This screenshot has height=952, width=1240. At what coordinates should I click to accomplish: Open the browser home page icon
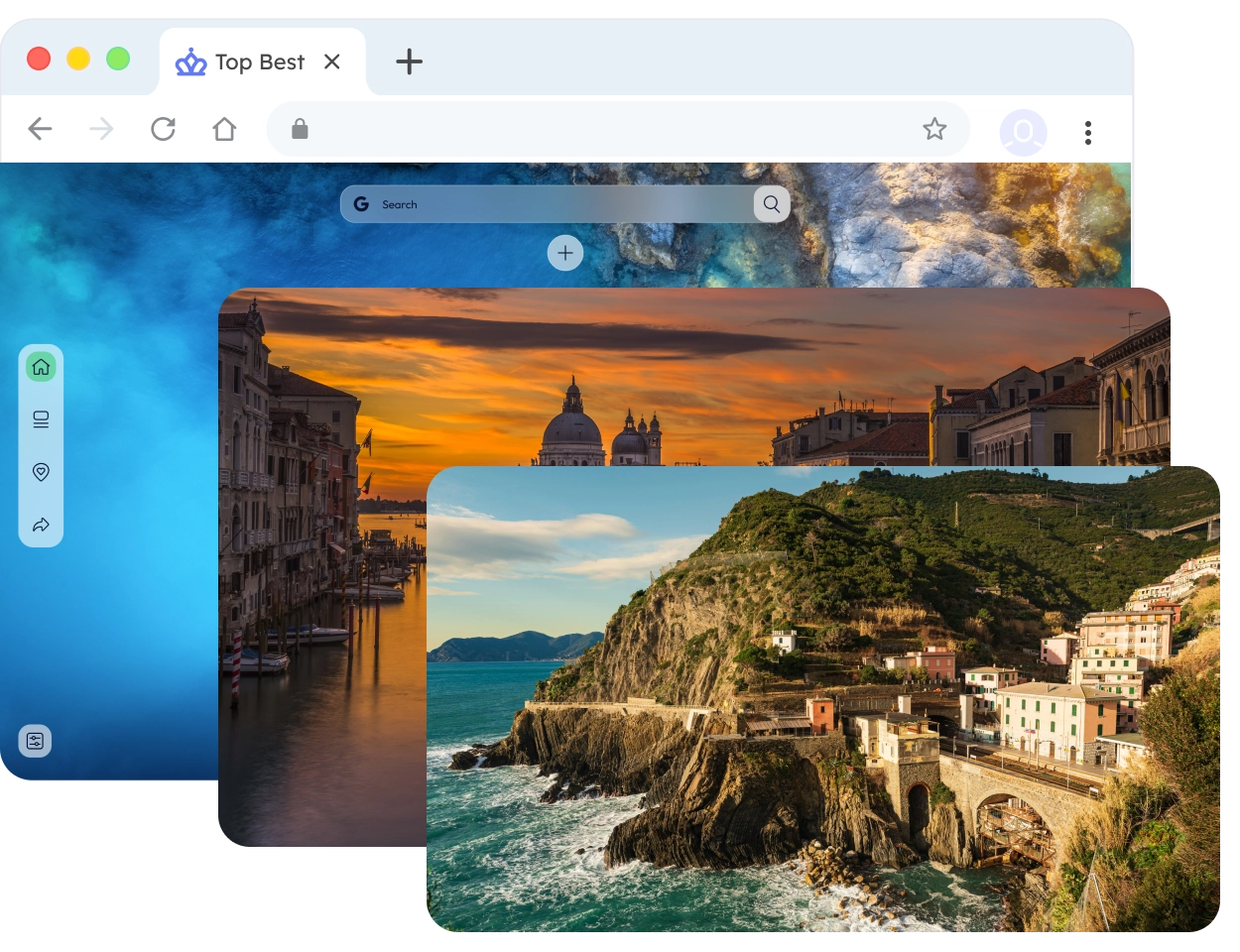point(224,129)
